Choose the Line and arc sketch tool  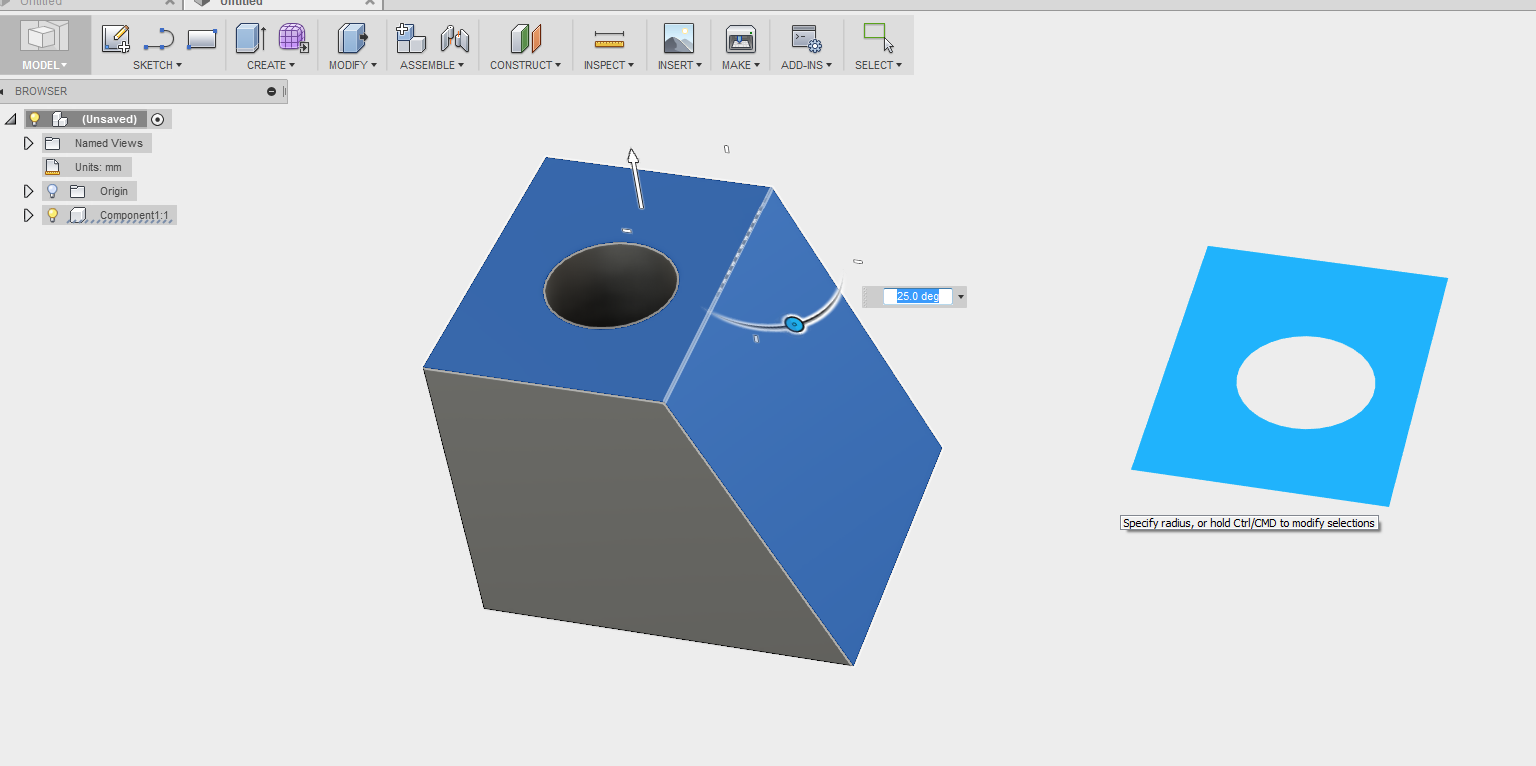[159, 39]
